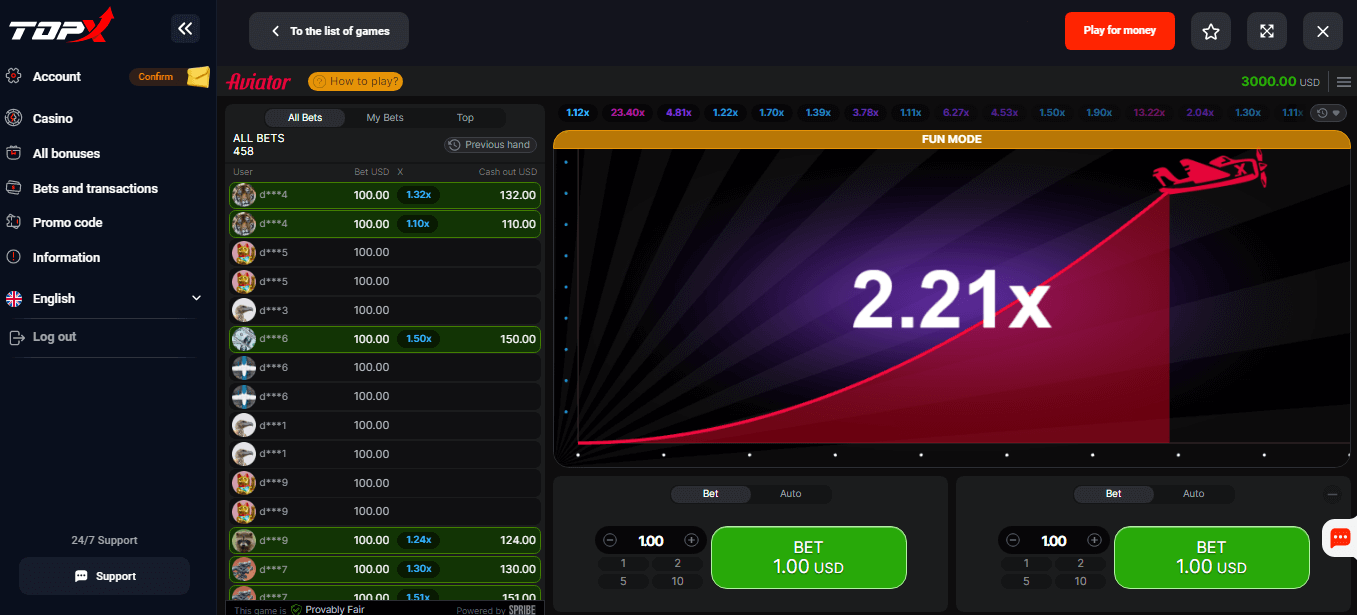The width and height of the screenshot is (1357, 615).
Task: Click the Play for money button
Action: click(x=1119, y=31)
